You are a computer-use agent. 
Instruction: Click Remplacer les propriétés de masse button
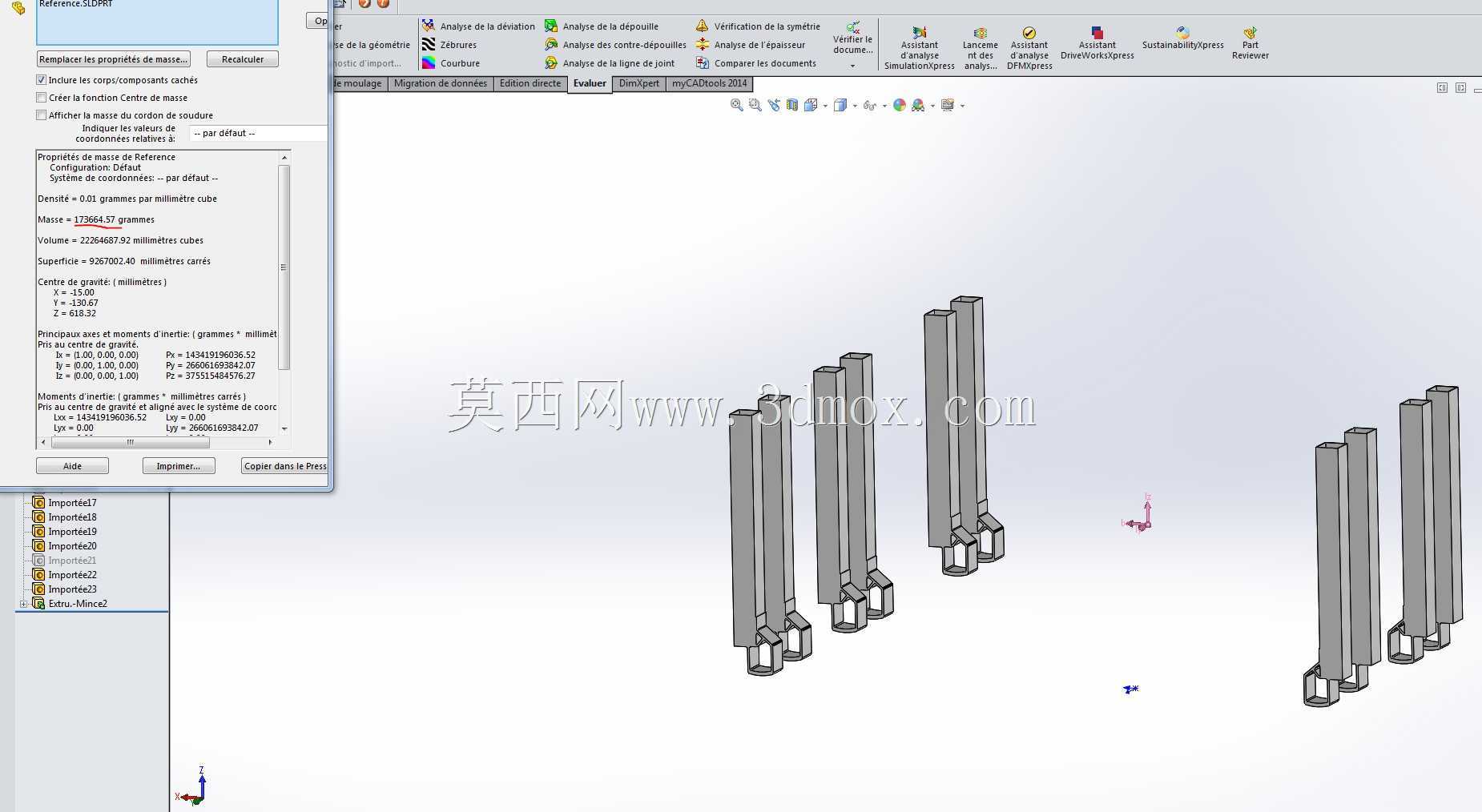pos(114,59)
